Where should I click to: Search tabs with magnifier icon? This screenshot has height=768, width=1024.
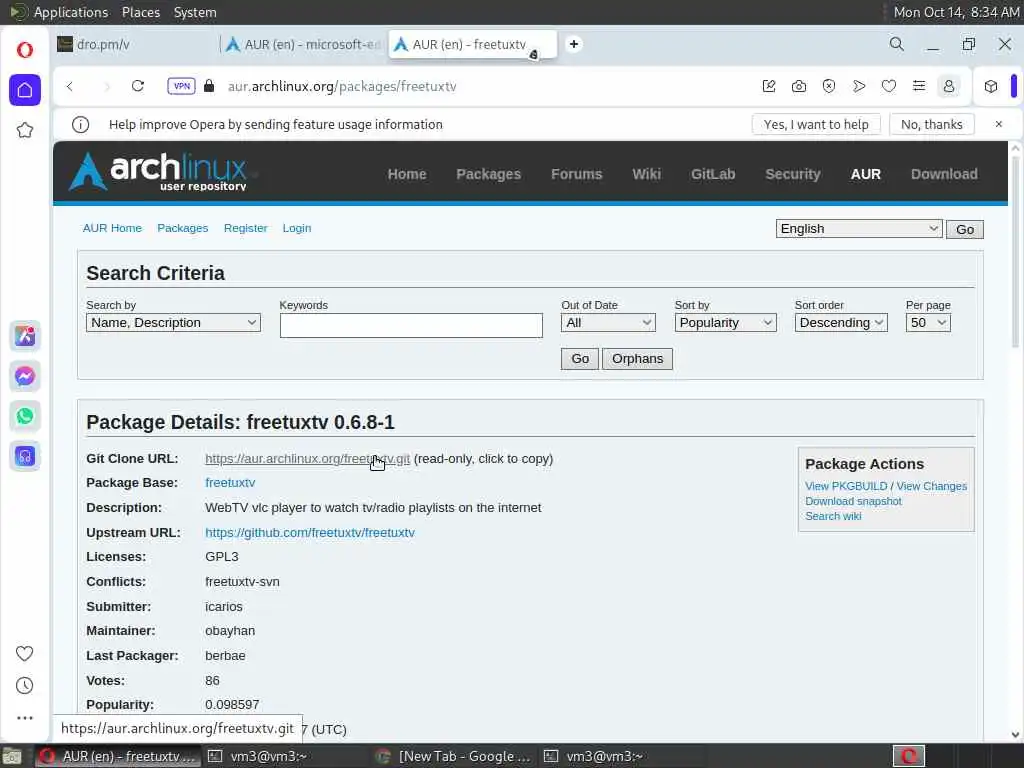click(897, 44)
